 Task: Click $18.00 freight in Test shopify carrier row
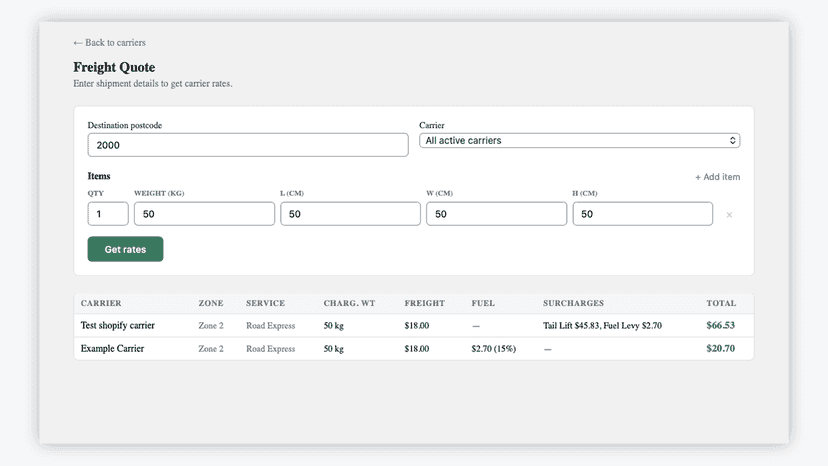point(417,326)
